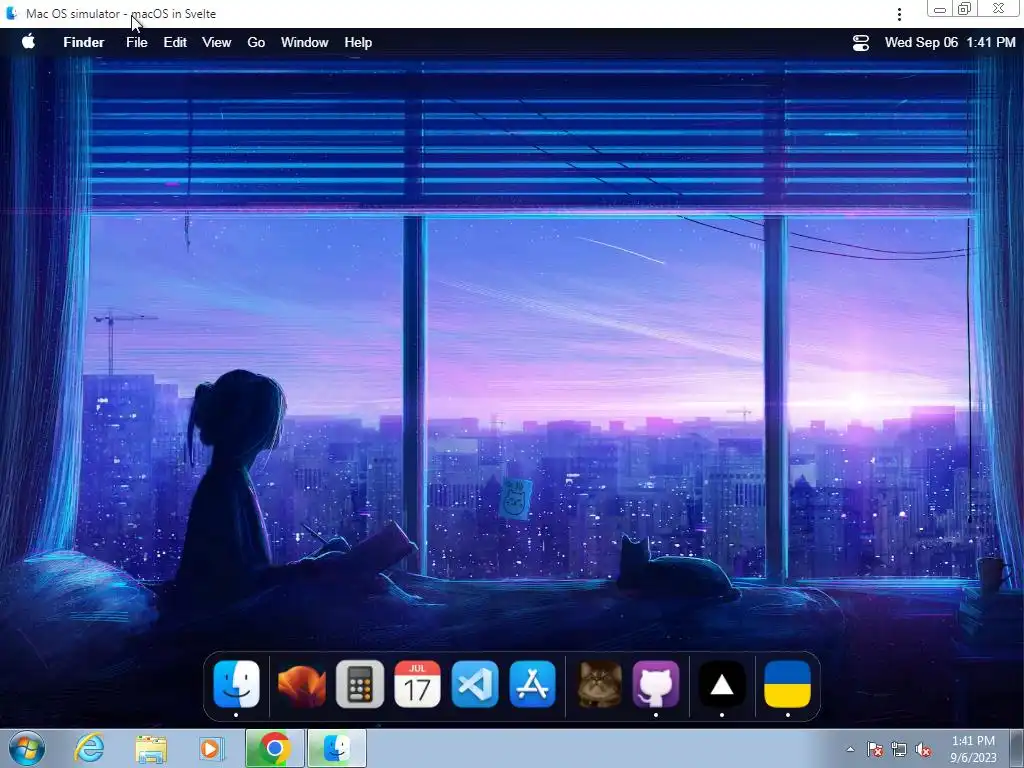The height and width of the screenshot is (768, 1024).
Task: Open the taskbar clock showing 9/6/2023
Action: (x=973, y=749)
